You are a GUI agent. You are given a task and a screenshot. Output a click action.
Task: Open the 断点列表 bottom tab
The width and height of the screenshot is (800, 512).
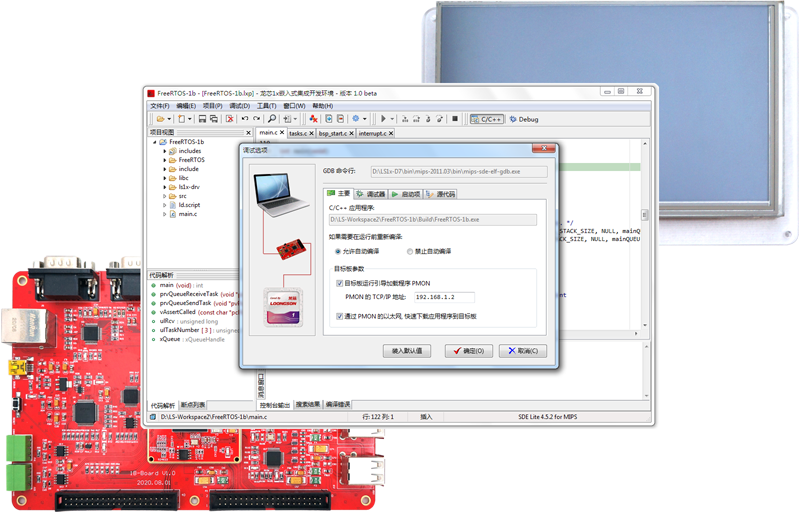click(x=193, y=405)
